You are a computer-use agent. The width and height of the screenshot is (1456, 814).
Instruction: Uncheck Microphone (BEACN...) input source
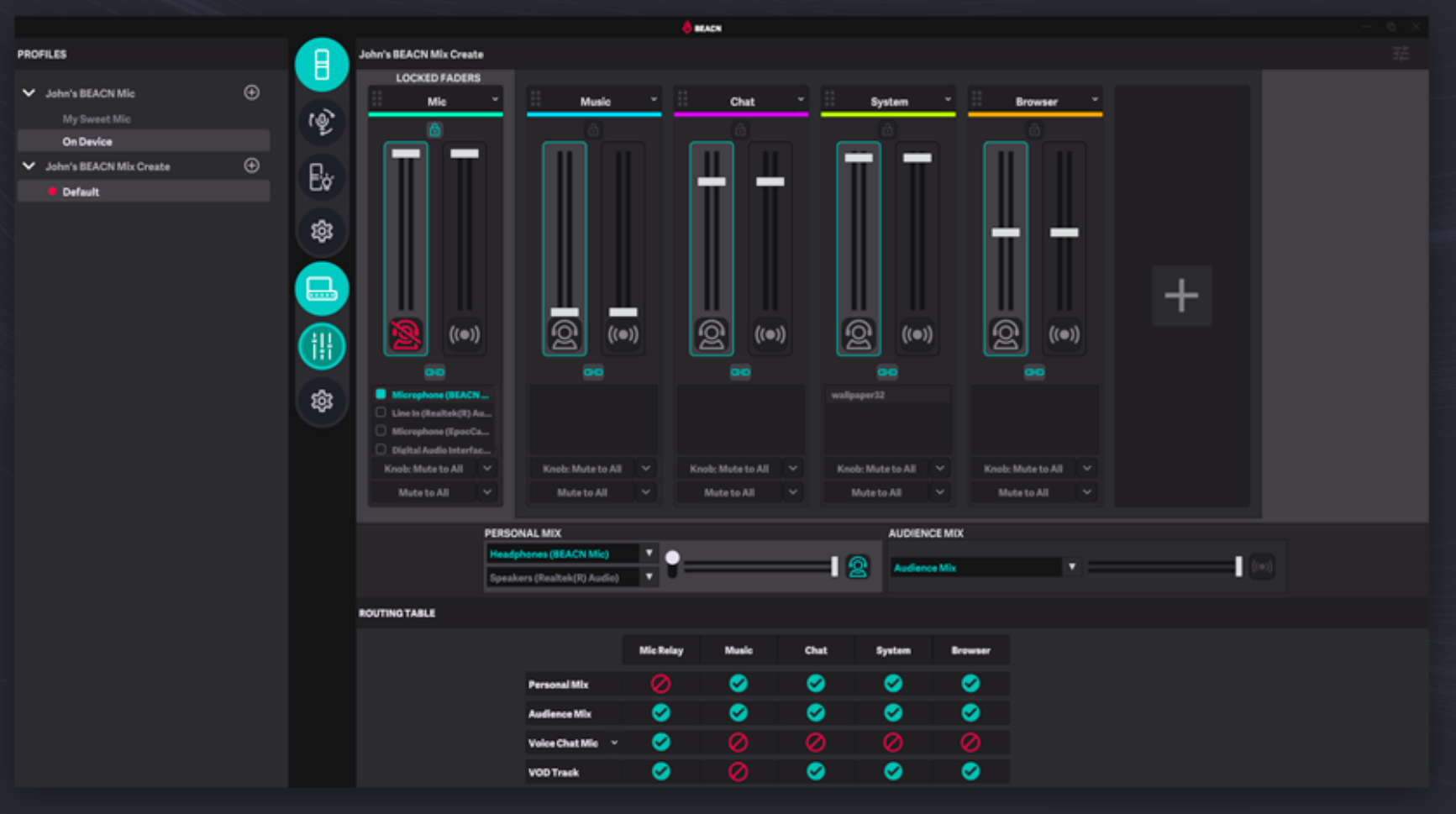tap(381, 394)
